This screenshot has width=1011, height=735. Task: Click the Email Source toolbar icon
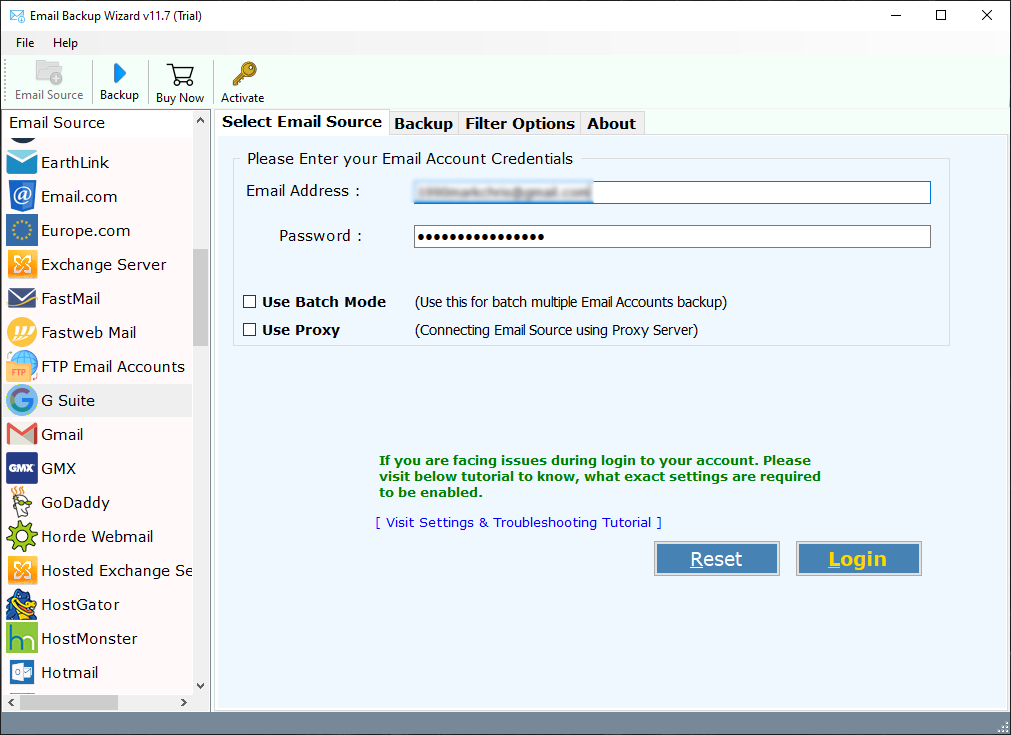49,73
